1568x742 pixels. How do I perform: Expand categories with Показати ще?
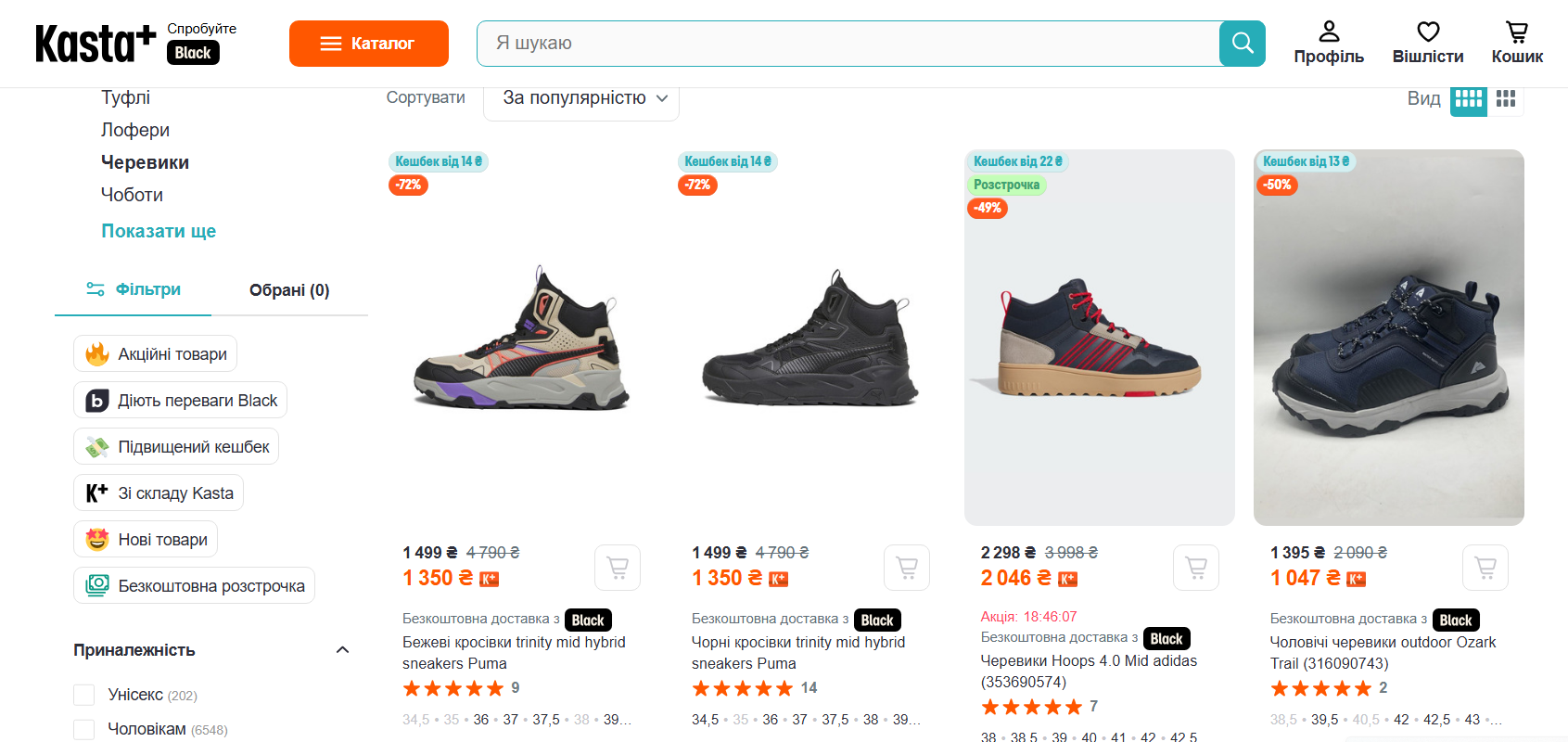(159, 231)
